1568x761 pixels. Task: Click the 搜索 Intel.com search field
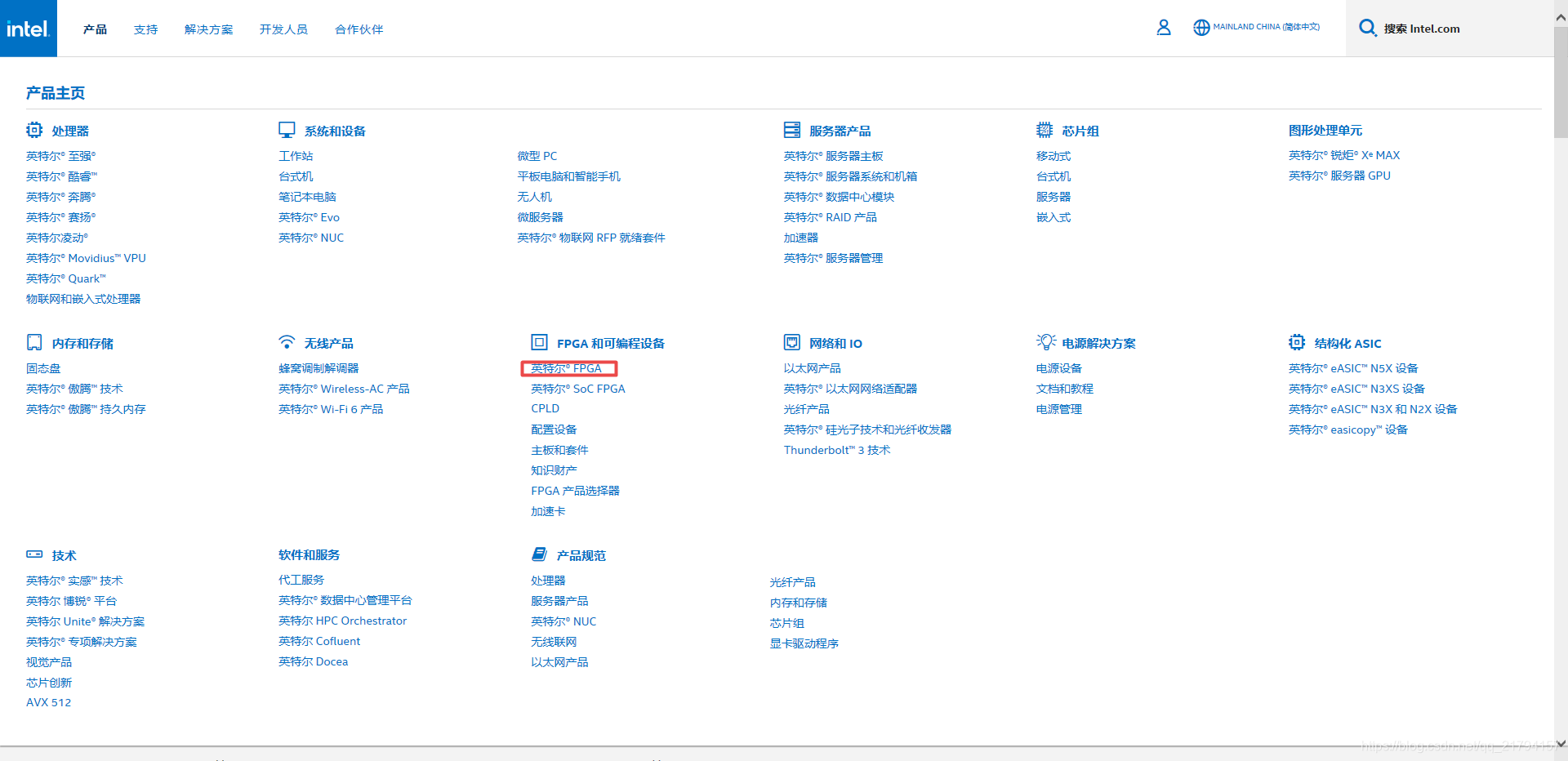click(x=1450, y=29)
